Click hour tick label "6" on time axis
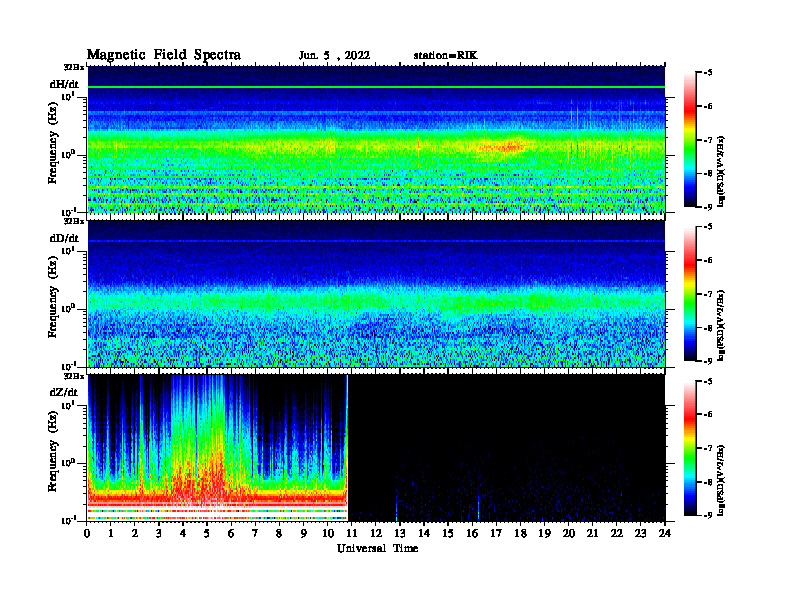 click(231, 534)
